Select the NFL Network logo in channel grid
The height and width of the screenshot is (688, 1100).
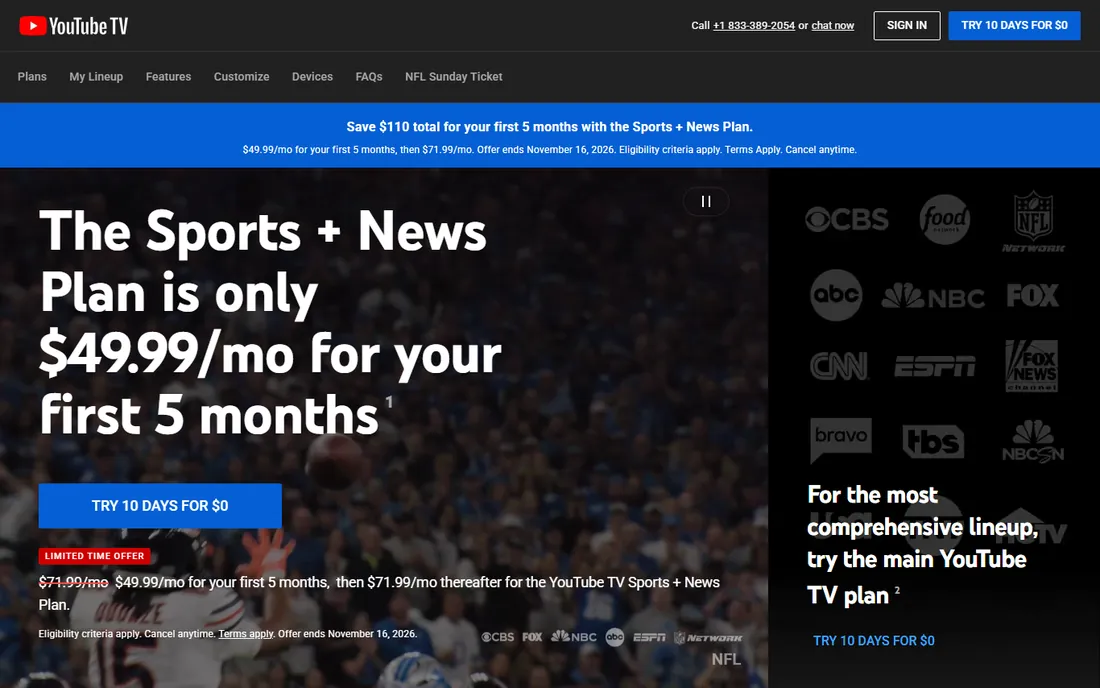point(1033,222)
